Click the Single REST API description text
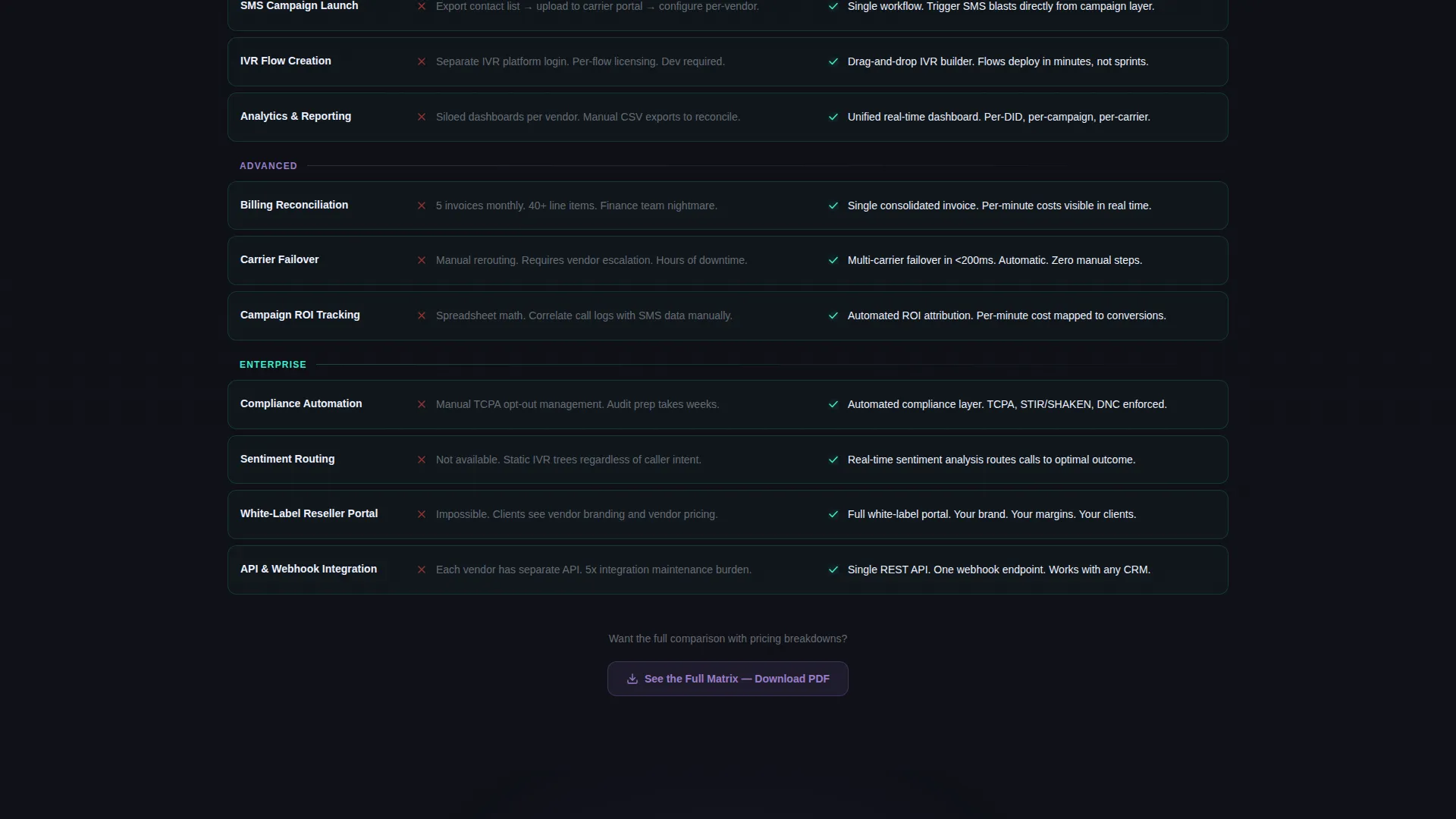 click(999, 570)
